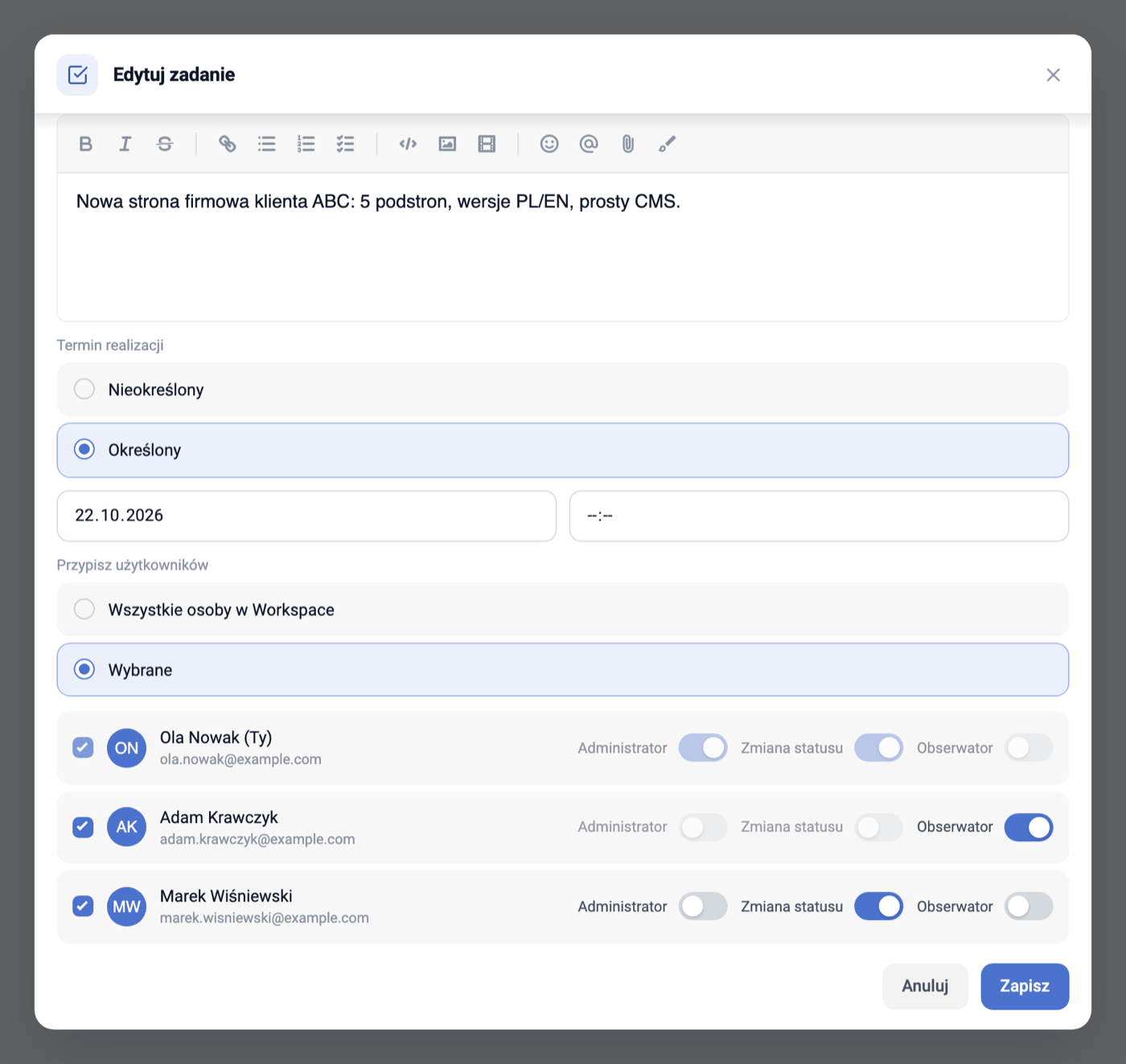This screenshot has width=1126, height=1064.
Task: Enable Administrator for Marek Wiśniewski
Action: [x=703, y=906]
